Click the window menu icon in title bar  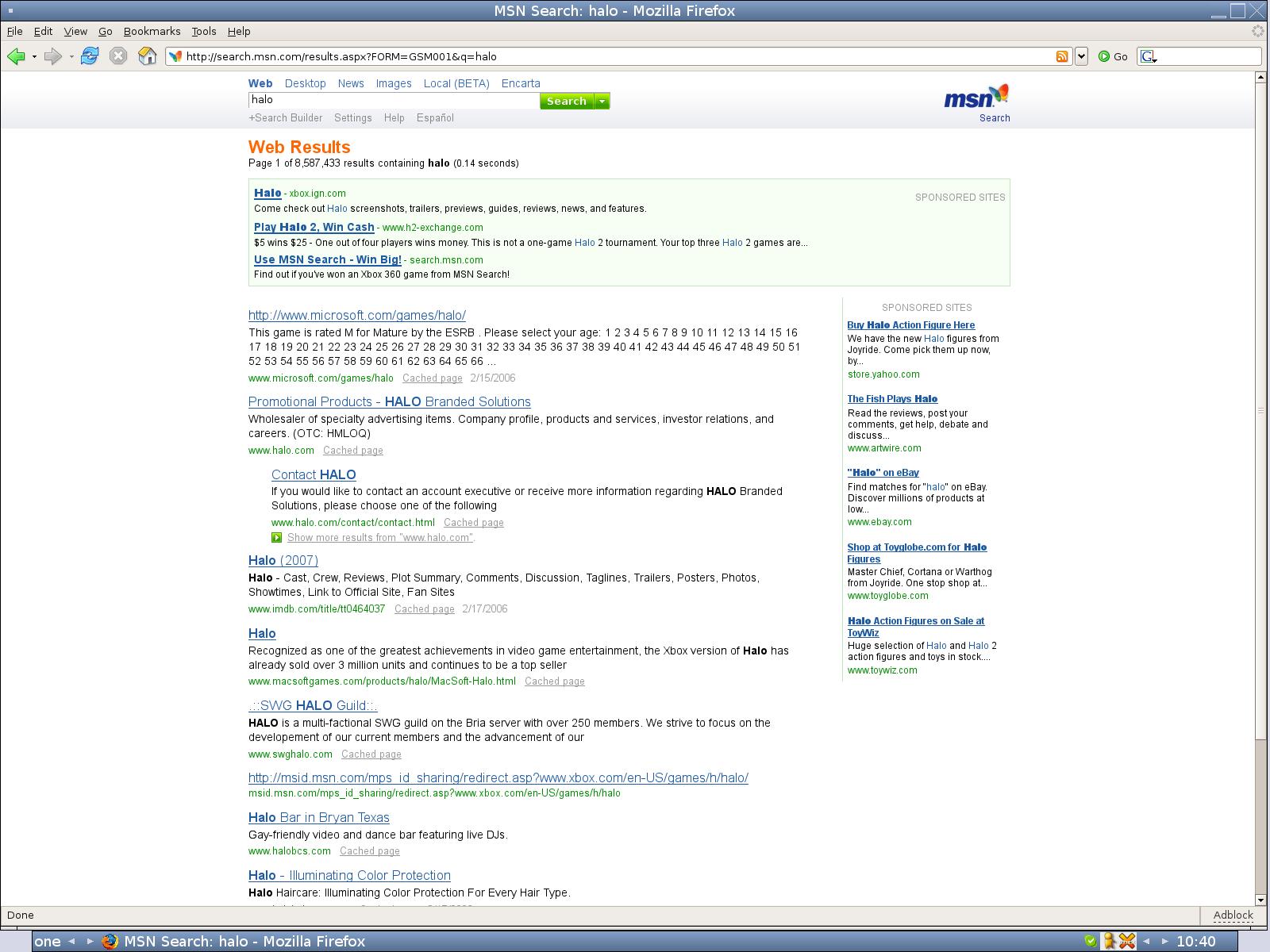pos(10,11)
